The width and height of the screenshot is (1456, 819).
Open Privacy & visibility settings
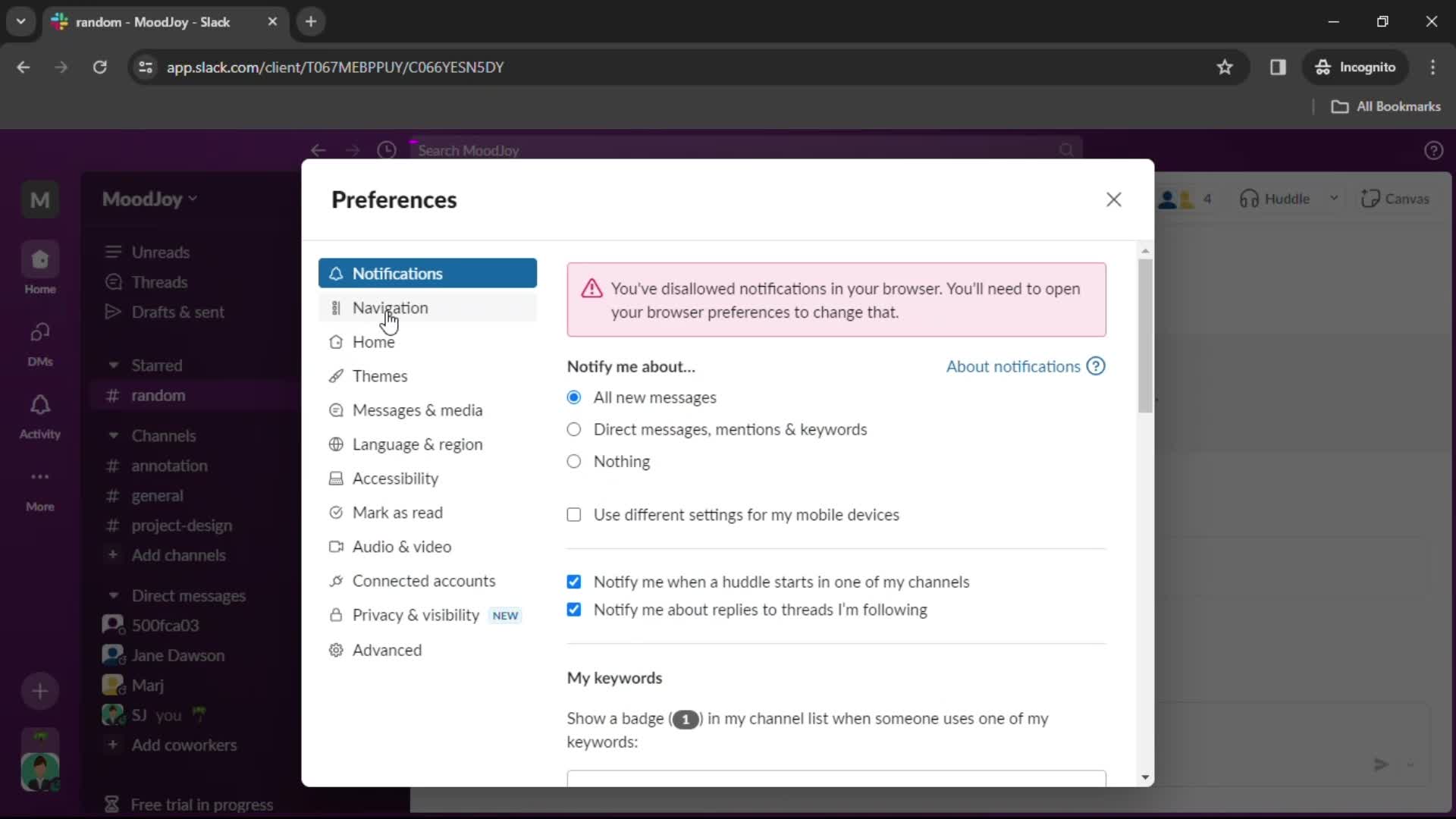[x=415, y=615]
